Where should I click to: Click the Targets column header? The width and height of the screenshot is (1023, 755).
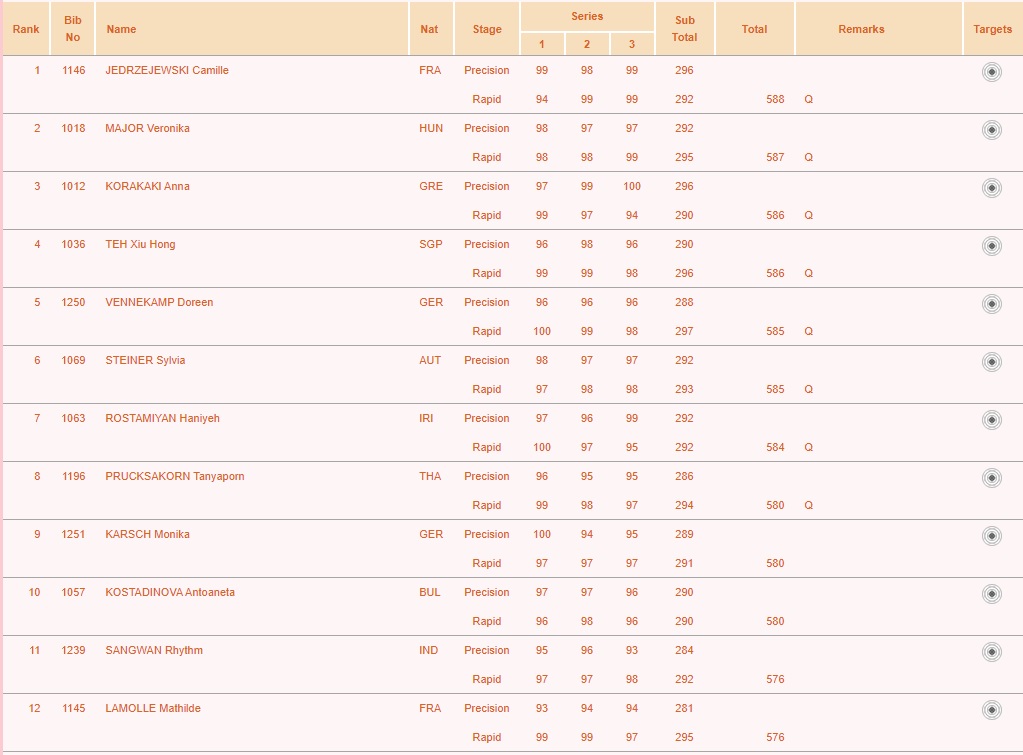[x=992, y=29]
